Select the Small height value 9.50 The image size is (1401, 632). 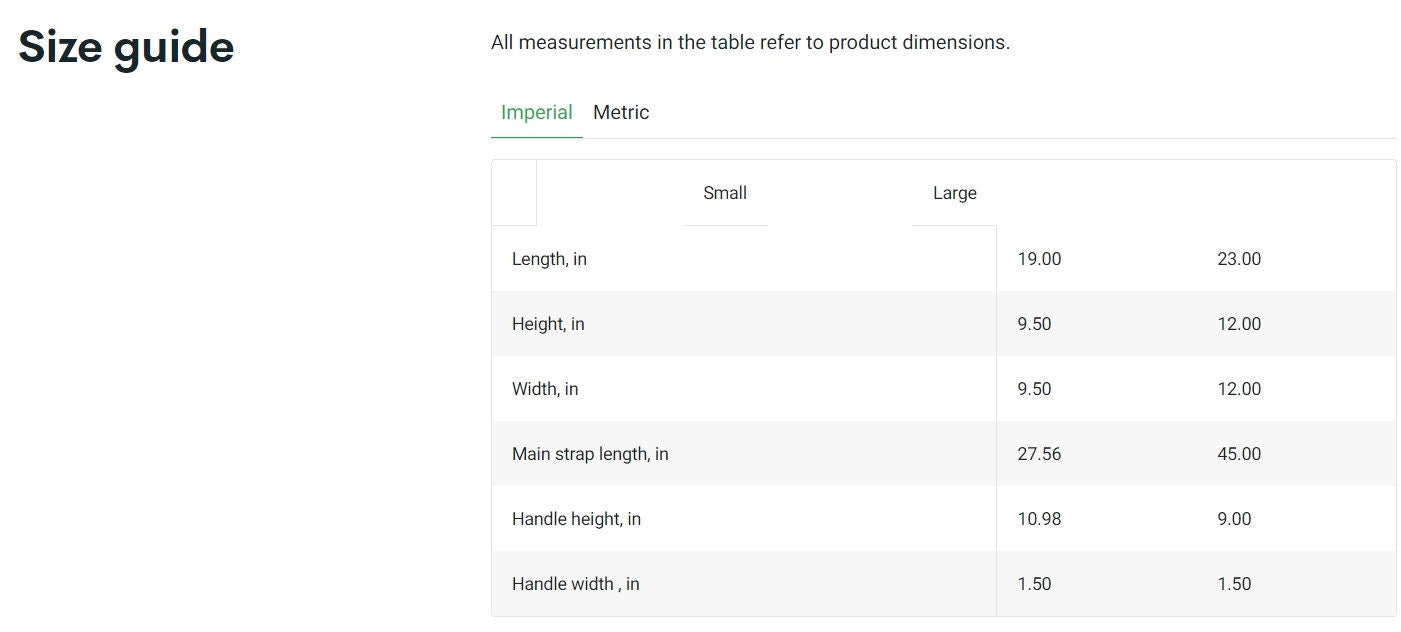(1034, 324)
